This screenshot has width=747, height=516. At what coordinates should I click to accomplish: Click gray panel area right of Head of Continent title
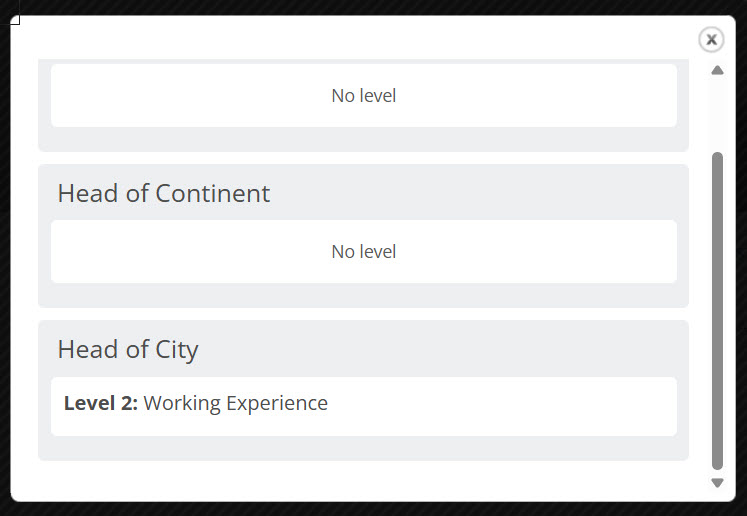480,193
